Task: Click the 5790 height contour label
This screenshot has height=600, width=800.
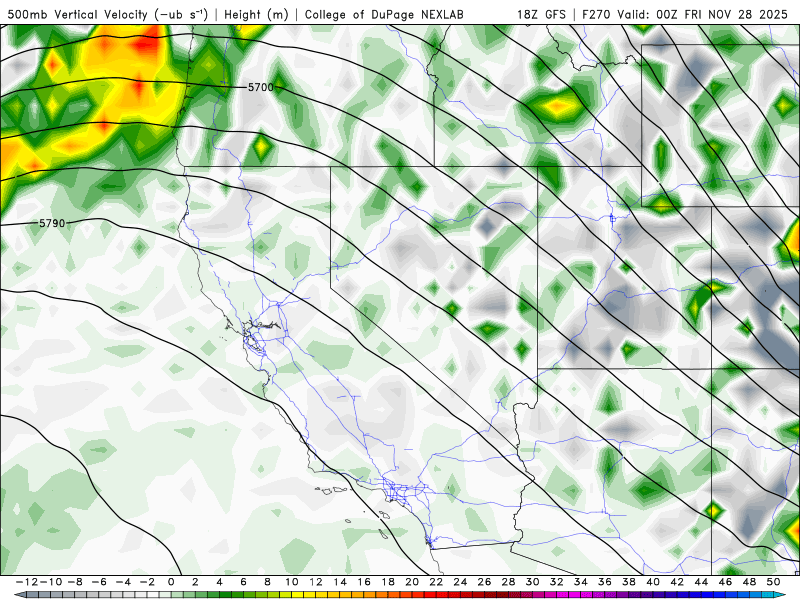Action: coord(52,223)
